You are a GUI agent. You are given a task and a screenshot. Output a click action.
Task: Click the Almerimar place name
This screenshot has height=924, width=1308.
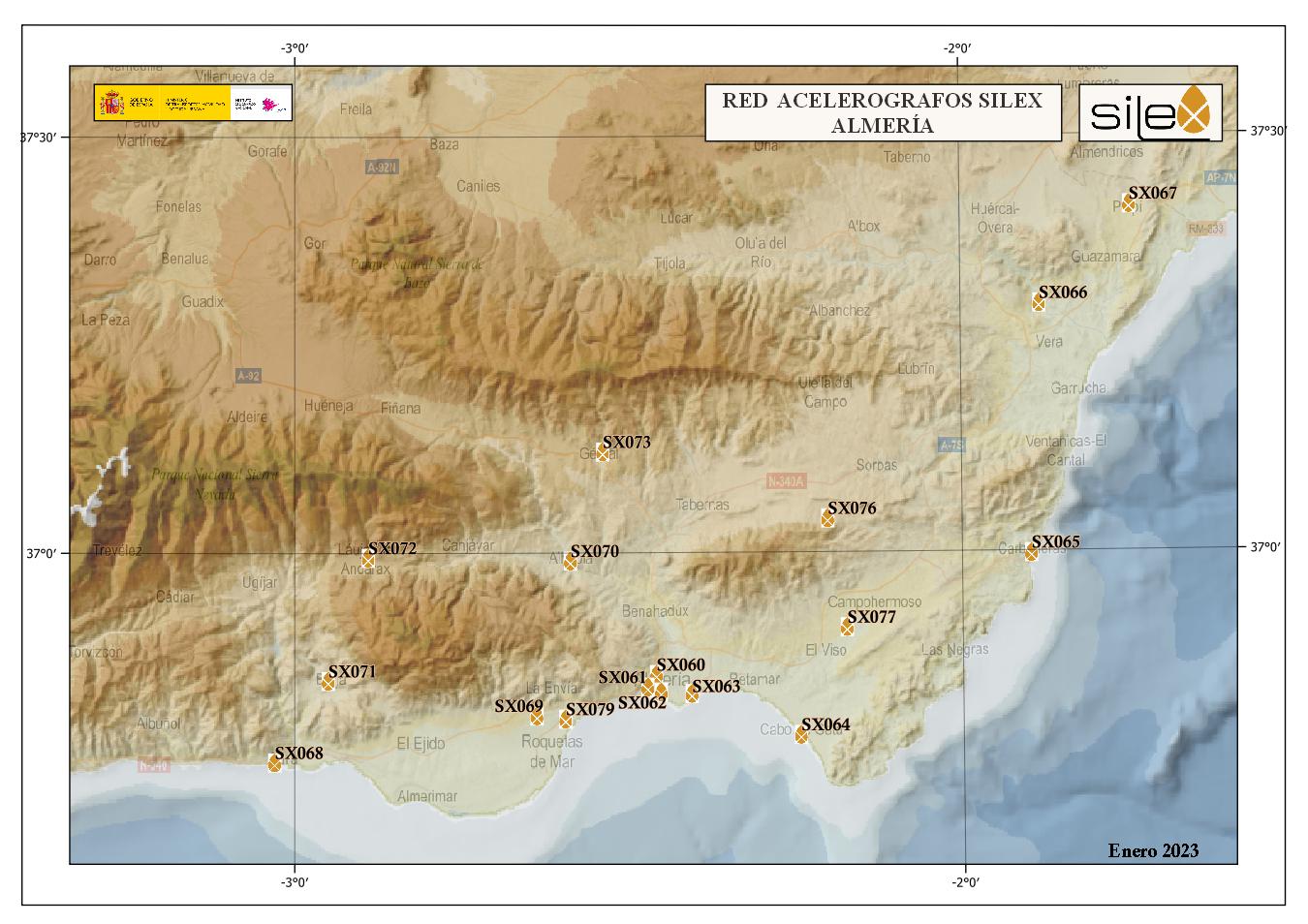[x=427, y=796]
